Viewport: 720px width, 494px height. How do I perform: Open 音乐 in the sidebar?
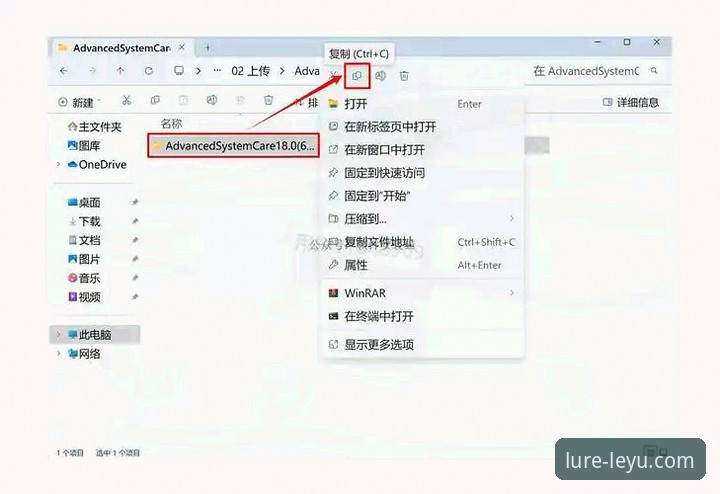[x=84, y=278]
